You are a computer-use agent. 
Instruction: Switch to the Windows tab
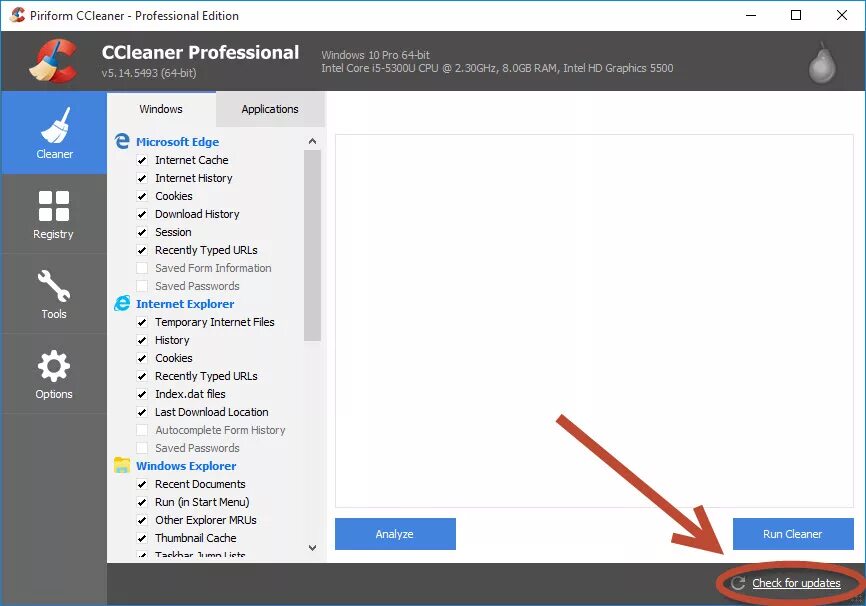coord(161,109)
